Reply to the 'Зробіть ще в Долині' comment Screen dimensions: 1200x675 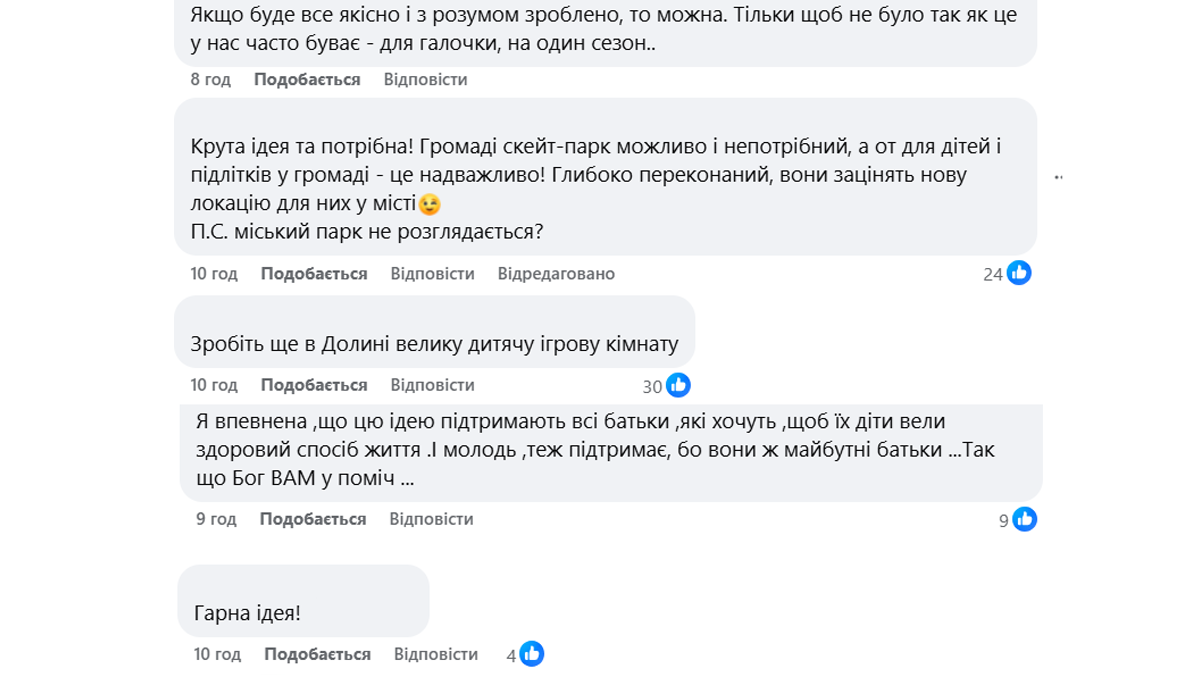[x=432, y=385]
